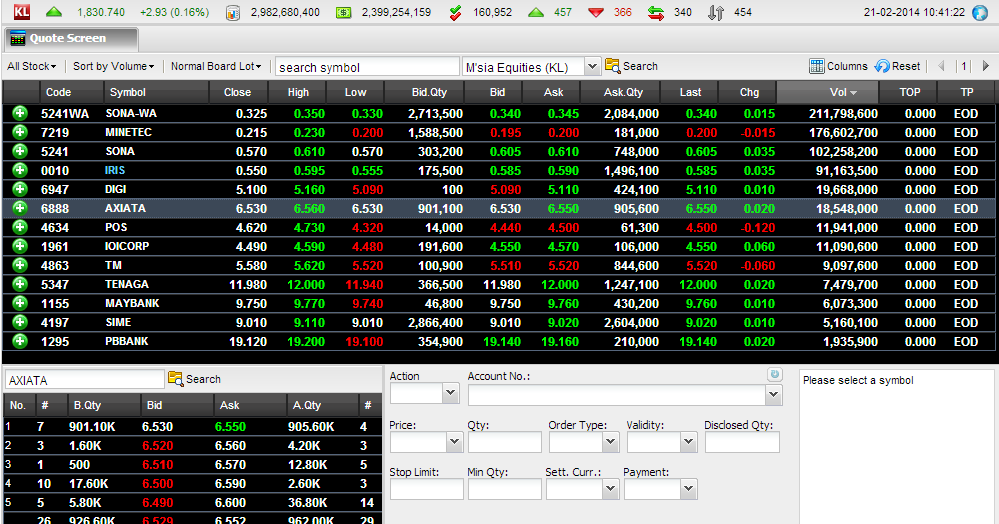Click the unchanged arrows icon beside 340
This screenshot has height=524, width=999.
(x=656, y=12)
